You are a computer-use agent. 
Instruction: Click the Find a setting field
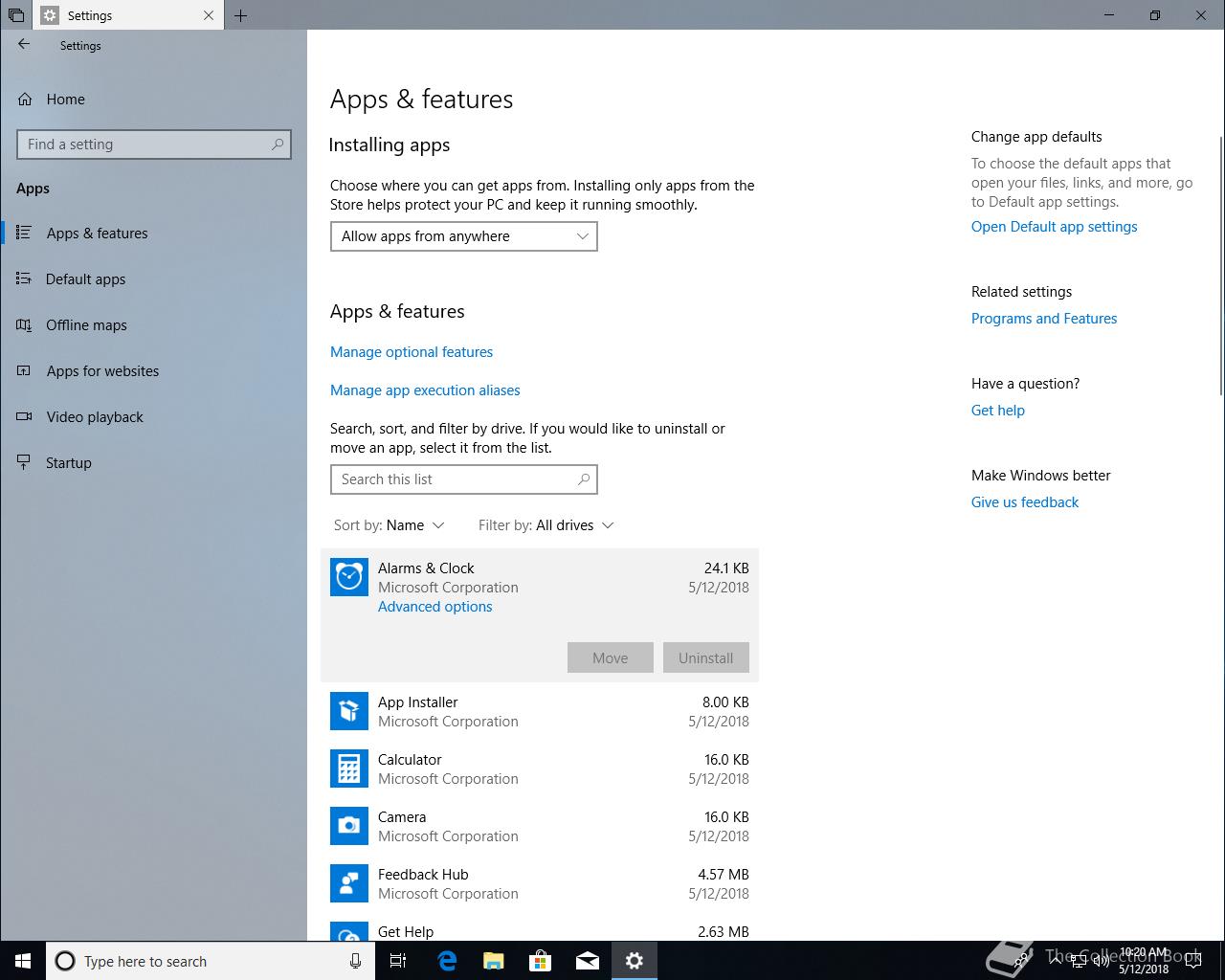pyautogui.click(x=154, y=145)
